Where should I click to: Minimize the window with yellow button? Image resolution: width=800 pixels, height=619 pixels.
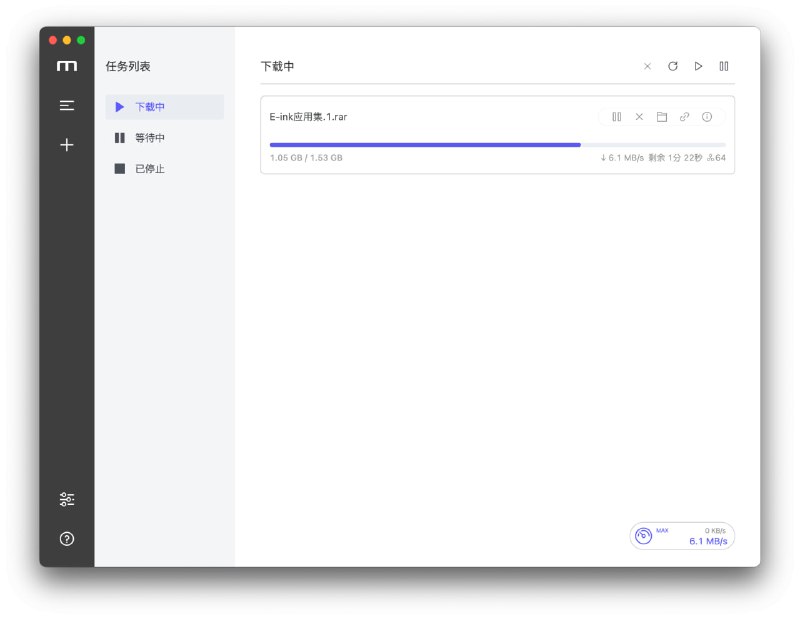coord(67,40)
